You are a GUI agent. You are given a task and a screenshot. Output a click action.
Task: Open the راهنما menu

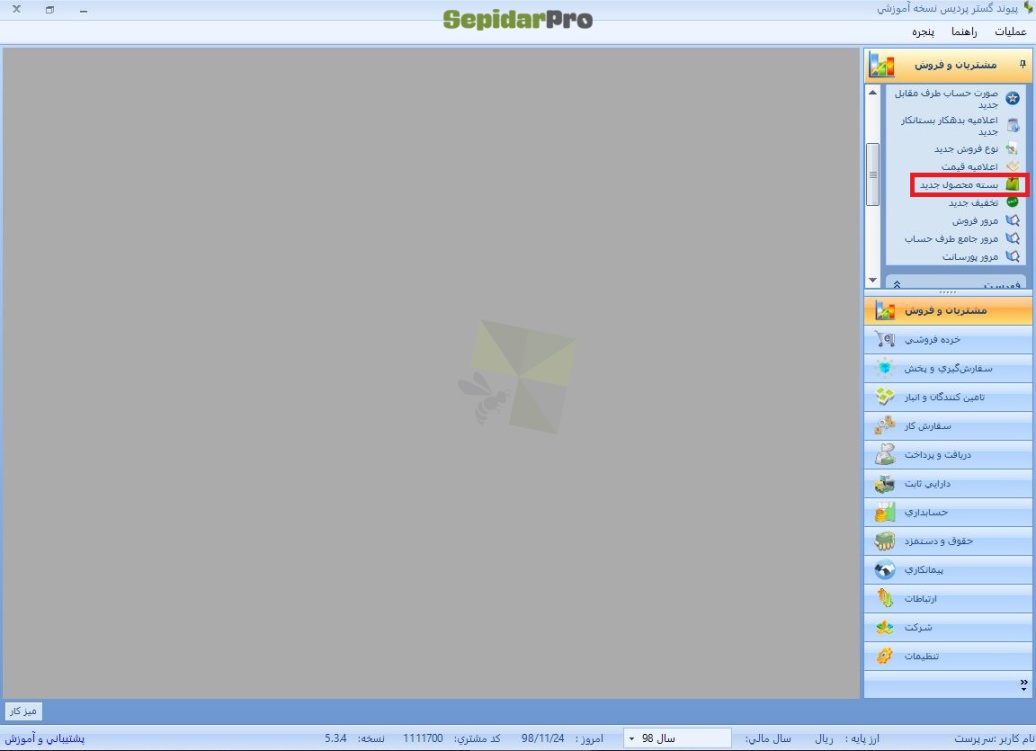[964, 32]
